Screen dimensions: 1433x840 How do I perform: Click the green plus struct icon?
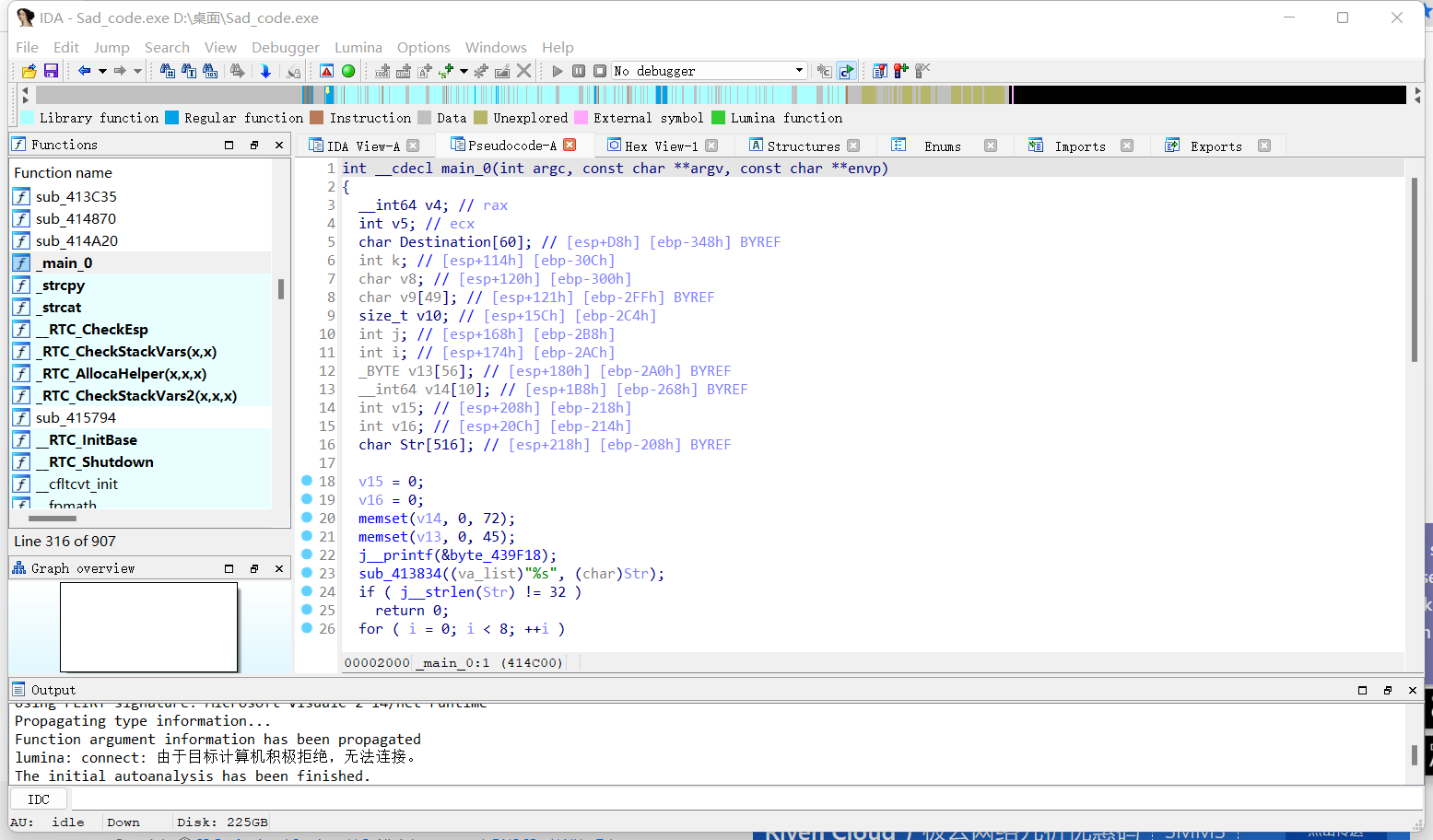[x=446, y=71]
